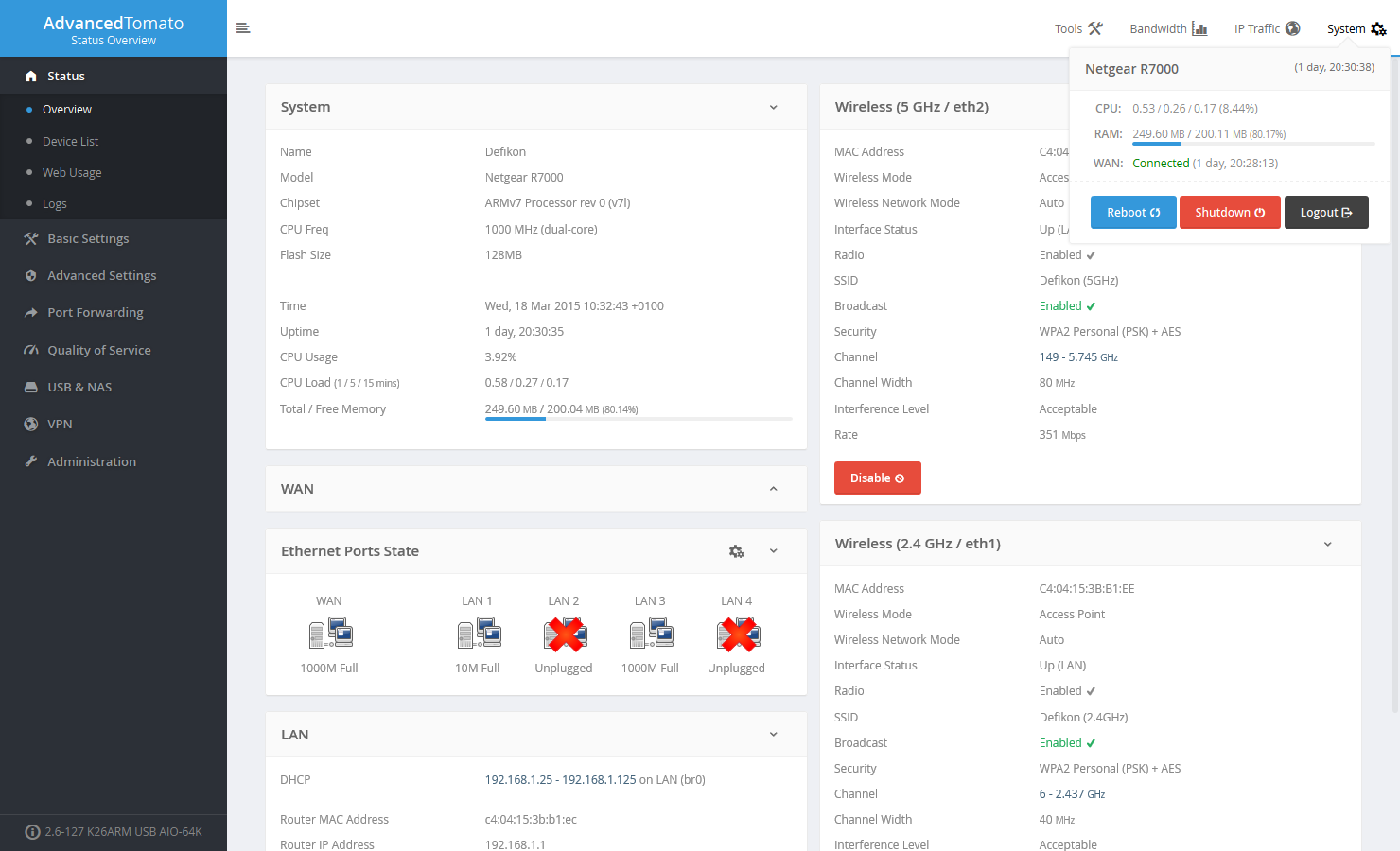This screenshot has width=1400, height=851.
Task: Collapse the System panel chevron
Action: click(773, 107)
